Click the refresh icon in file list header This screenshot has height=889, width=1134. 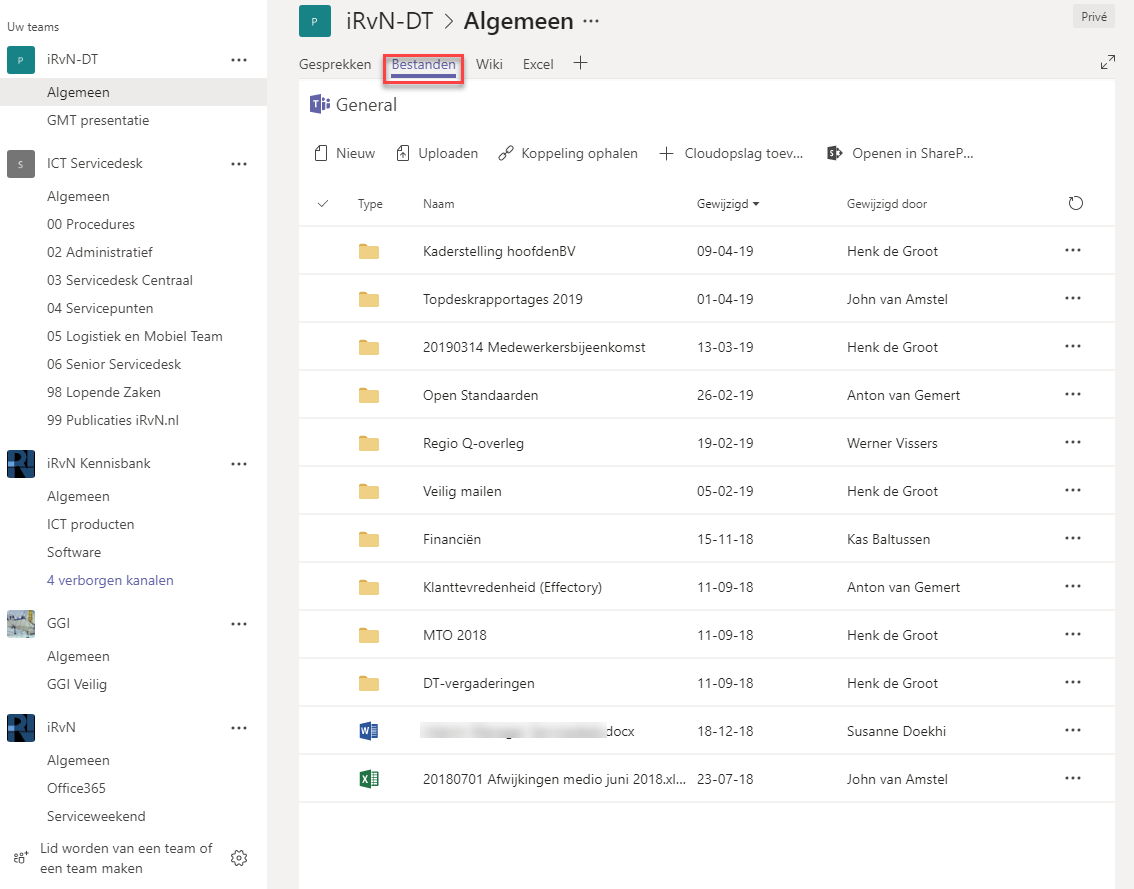1075,204
